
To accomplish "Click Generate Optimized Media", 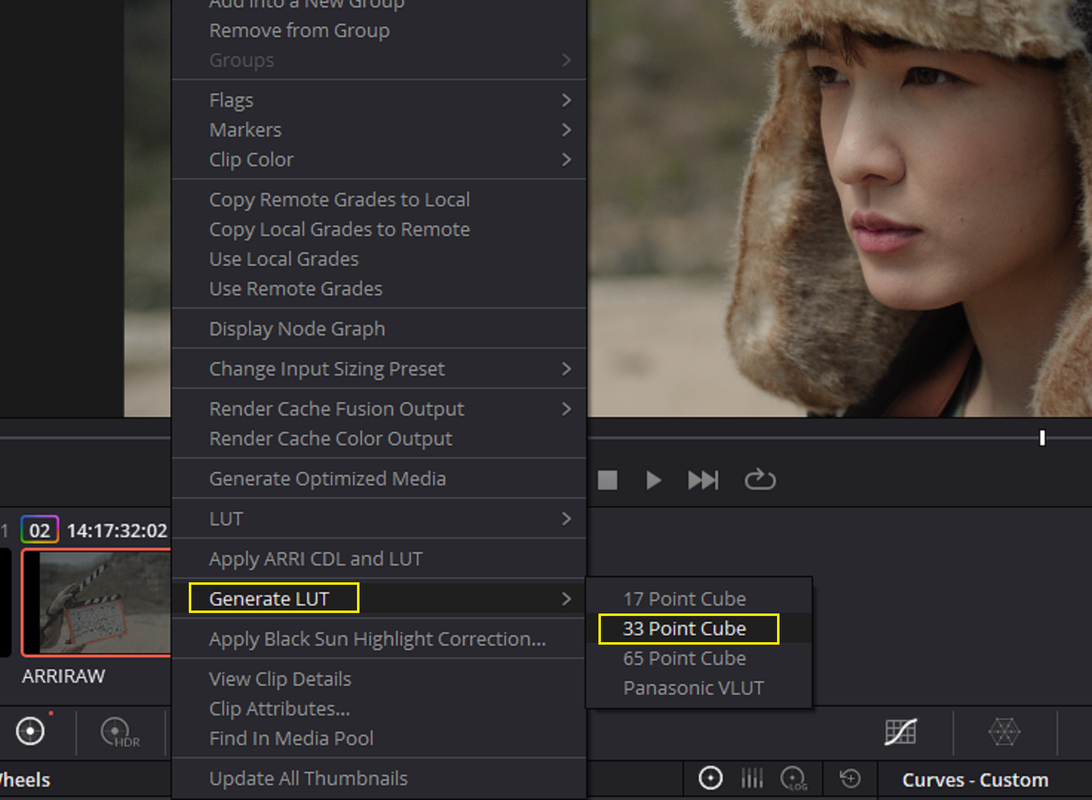I will (379, 479).
